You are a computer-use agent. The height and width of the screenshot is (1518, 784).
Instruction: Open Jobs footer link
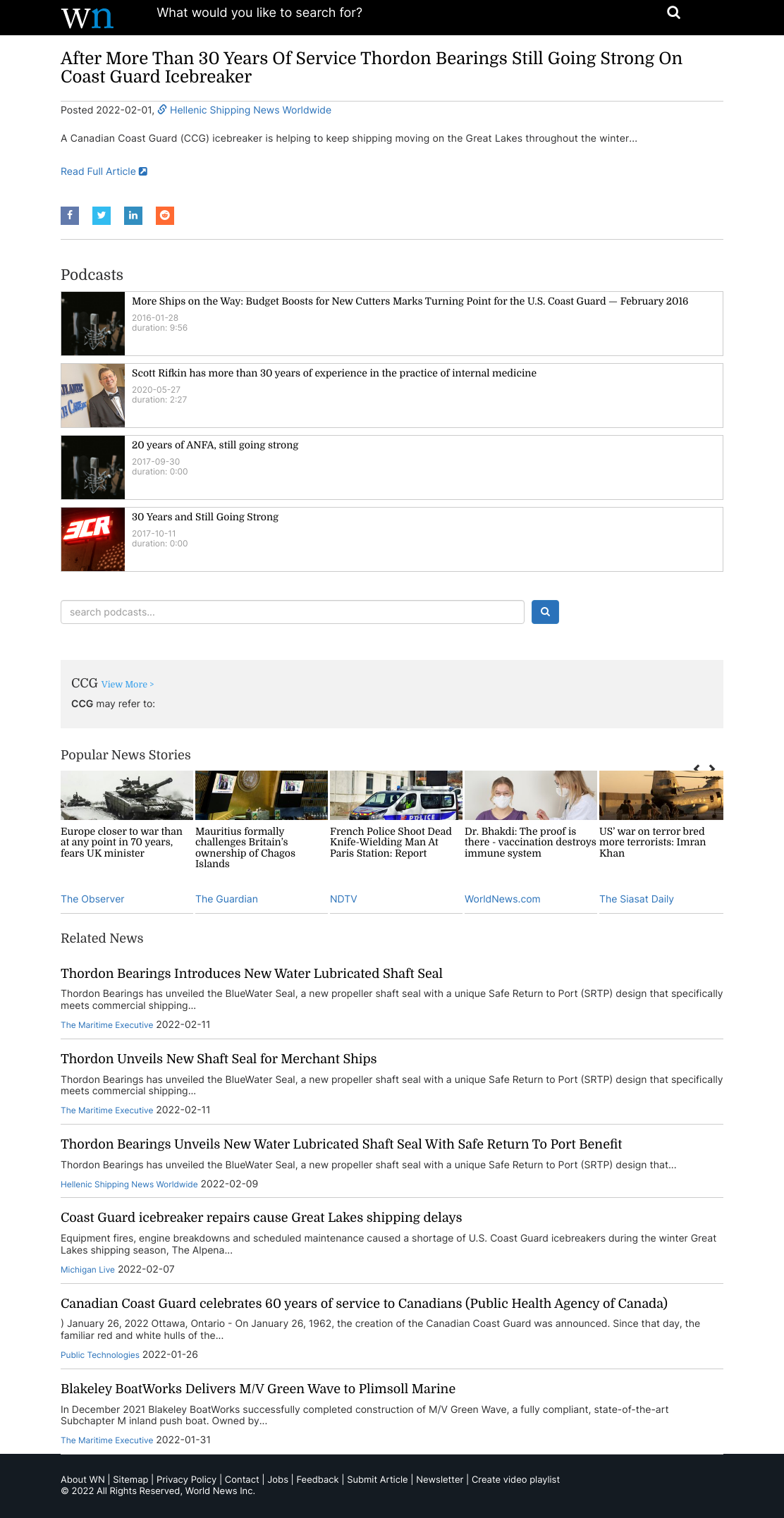278,1480
